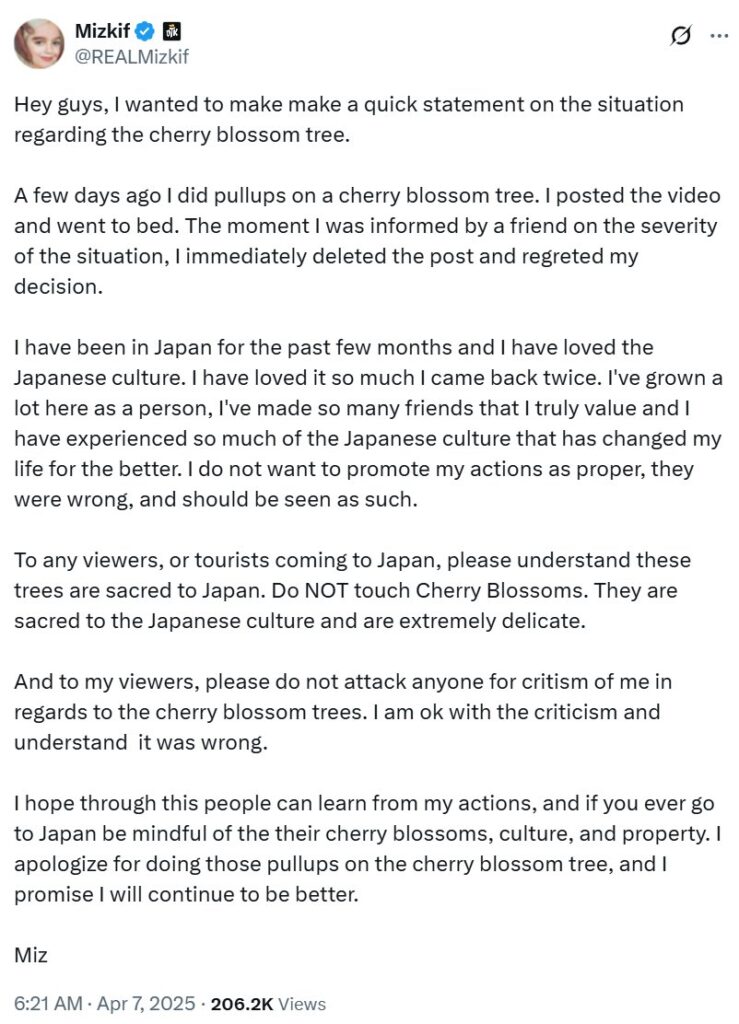739x1024 pixels.
Task: Click the "Miz" signature line
Action: 31,954
